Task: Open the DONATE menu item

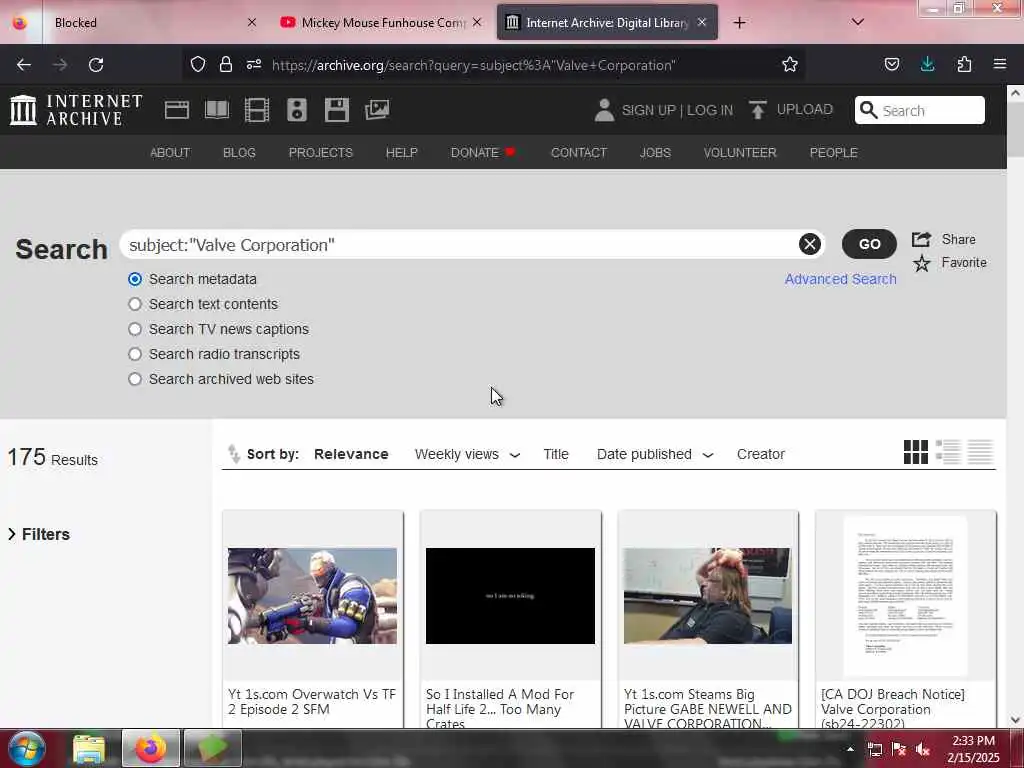Action: coord(483,152)
